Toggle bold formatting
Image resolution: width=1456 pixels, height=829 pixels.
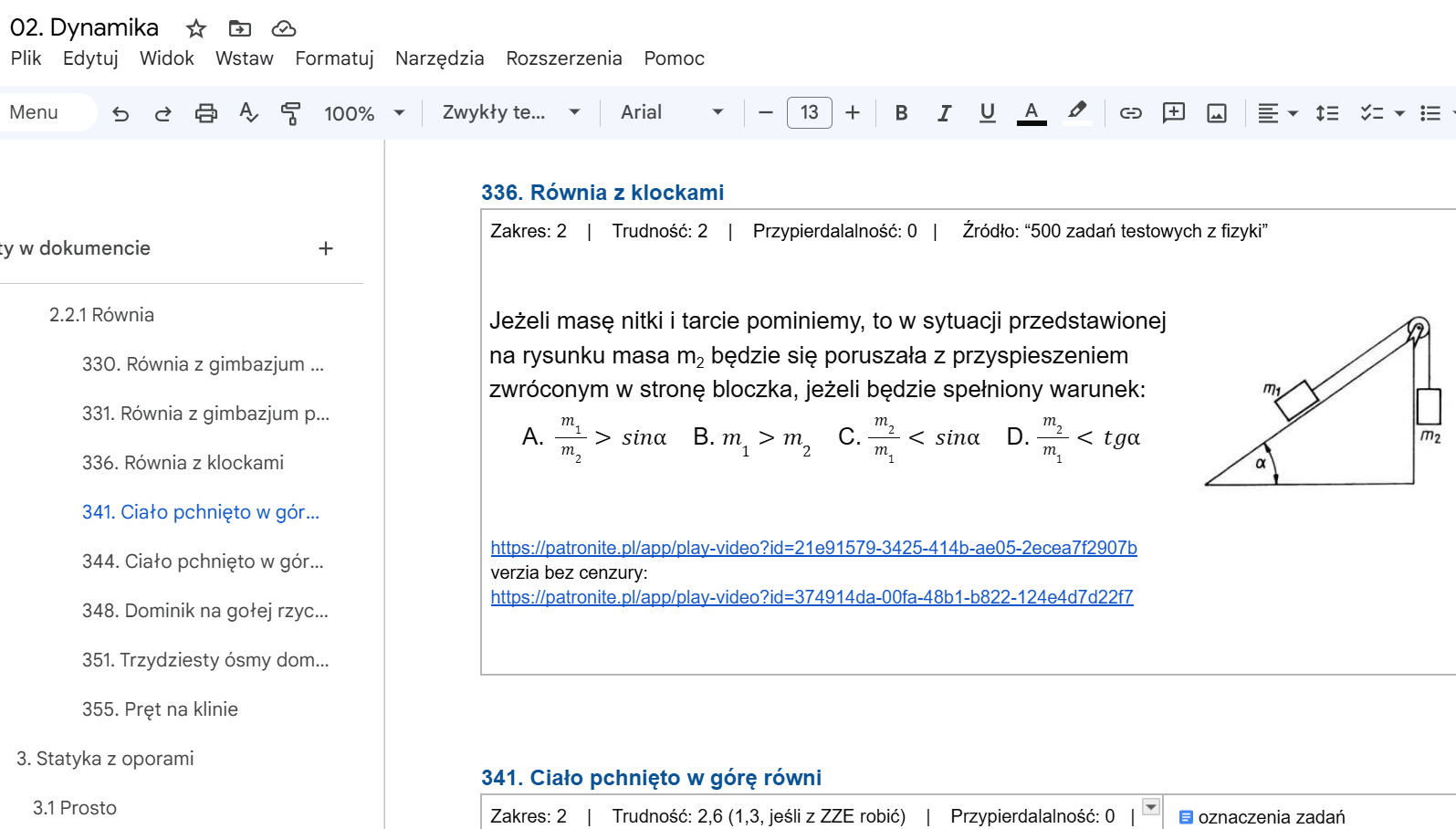(x=901, y=113)
